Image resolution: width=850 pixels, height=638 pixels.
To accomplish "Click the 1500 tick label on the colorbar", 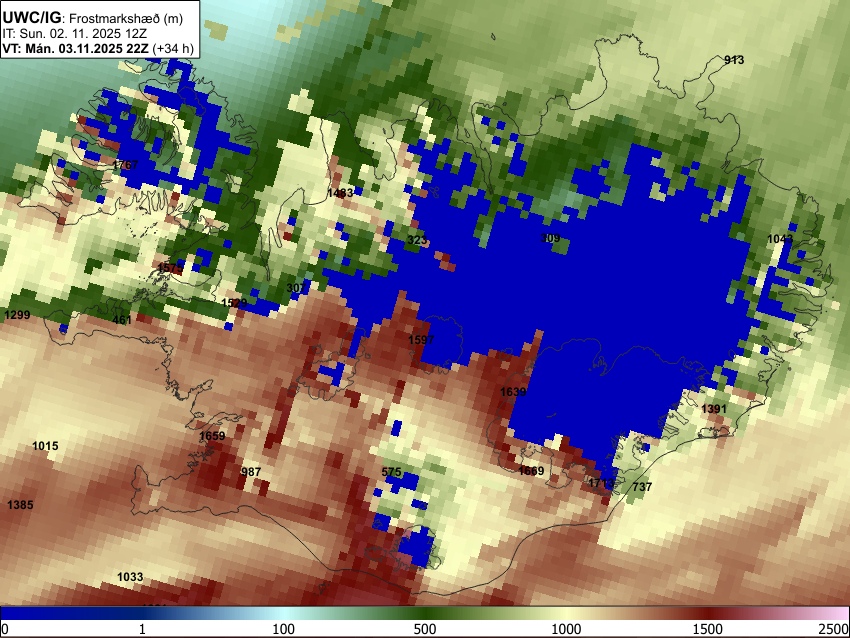I will coord(708,629).
